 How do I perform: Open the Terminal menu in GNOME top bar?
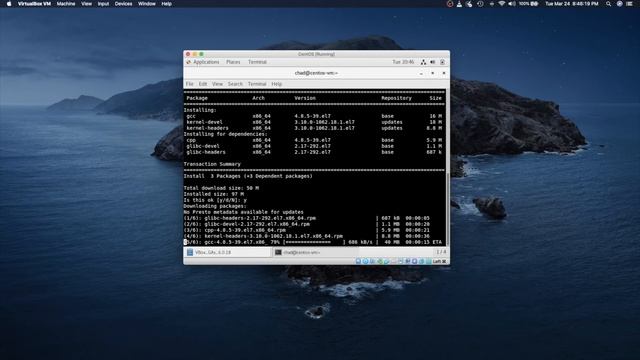click(257, 62)
